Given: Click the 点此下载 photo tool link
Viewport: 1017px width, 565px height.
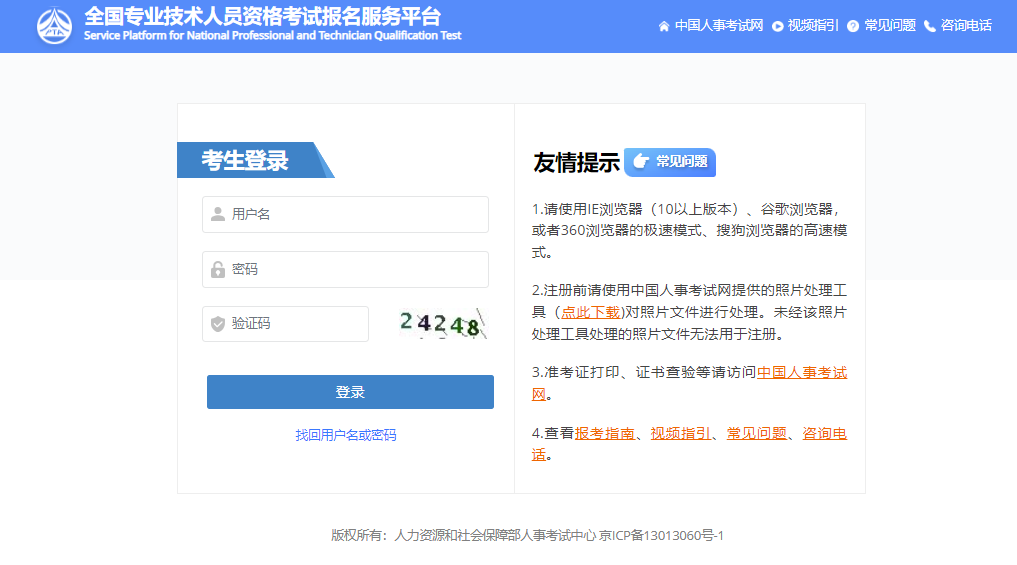Looking at the screenshot, I should 590,312.
